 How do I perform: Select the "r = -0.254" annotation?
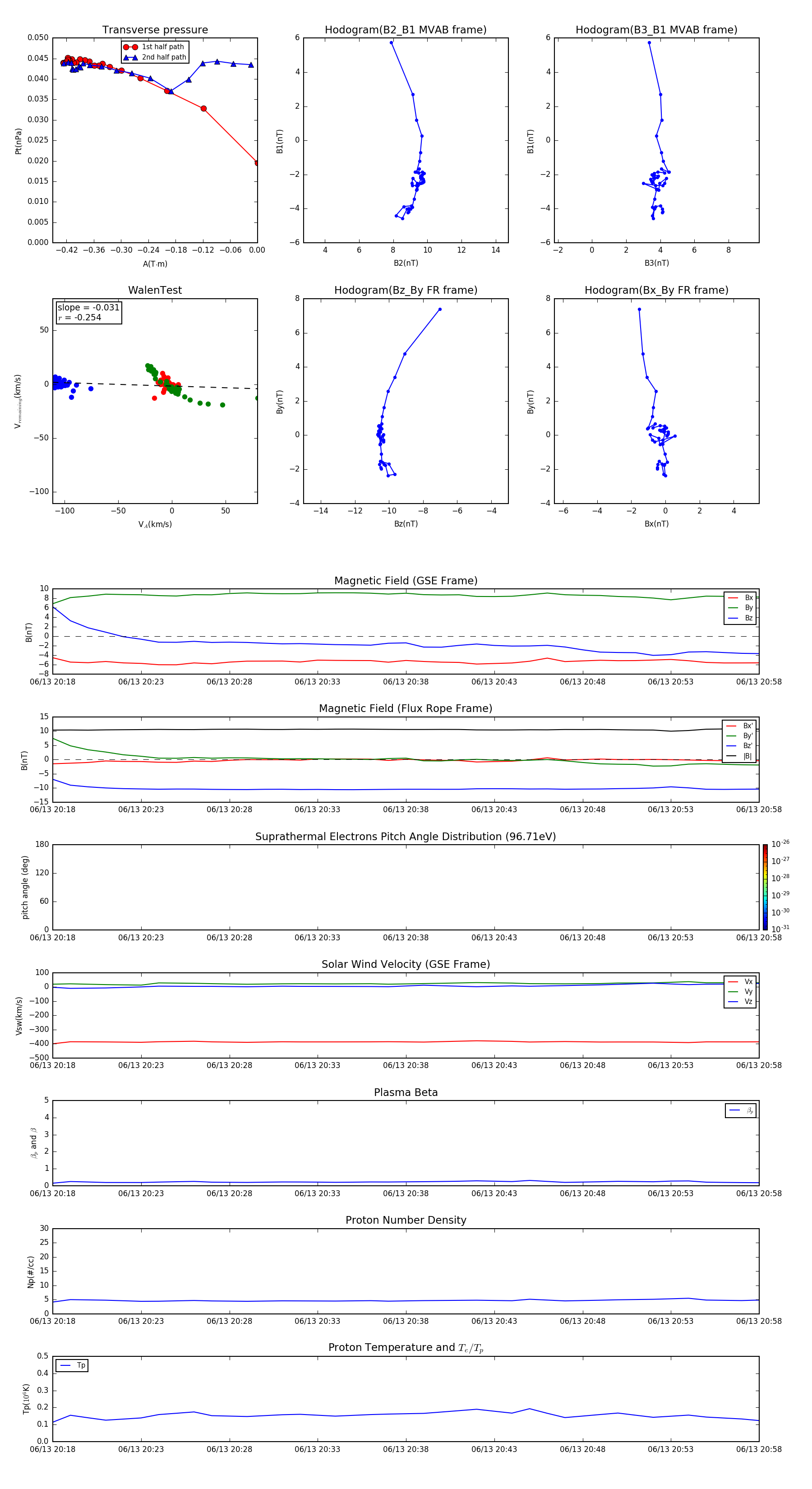tap(79, 318)
